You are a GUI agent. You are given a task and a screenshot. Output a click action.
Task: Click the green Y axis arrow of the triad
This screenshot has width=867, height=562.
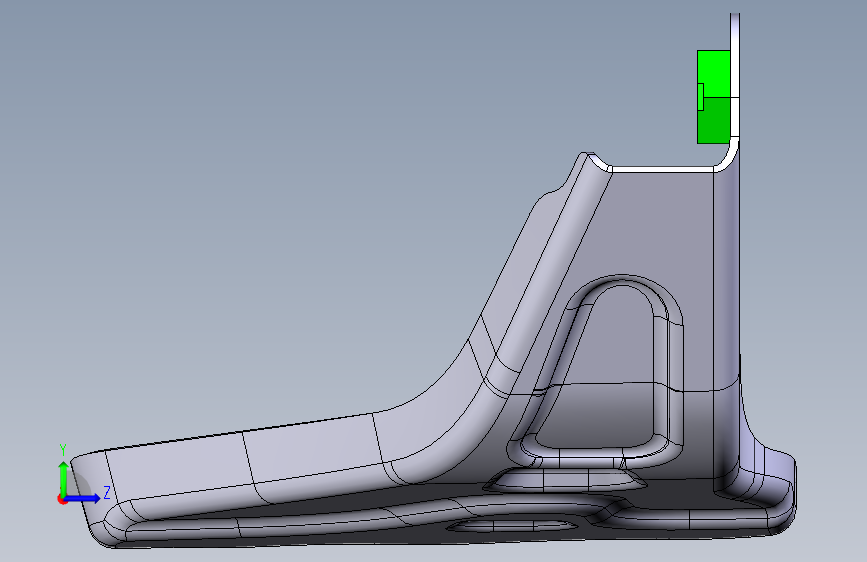coord(63,478)
